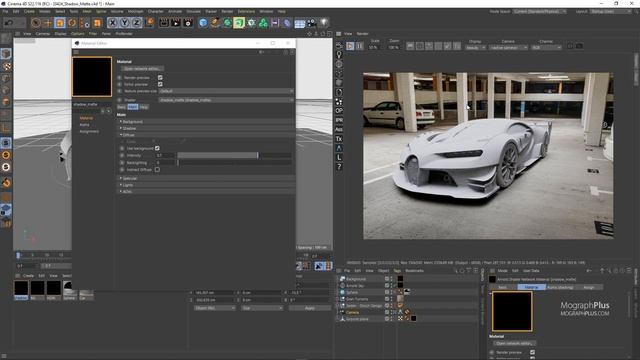The image size is (640, 360).
Task: Open Render Settings clapperboard gear icon
Action: click(188, 23)
